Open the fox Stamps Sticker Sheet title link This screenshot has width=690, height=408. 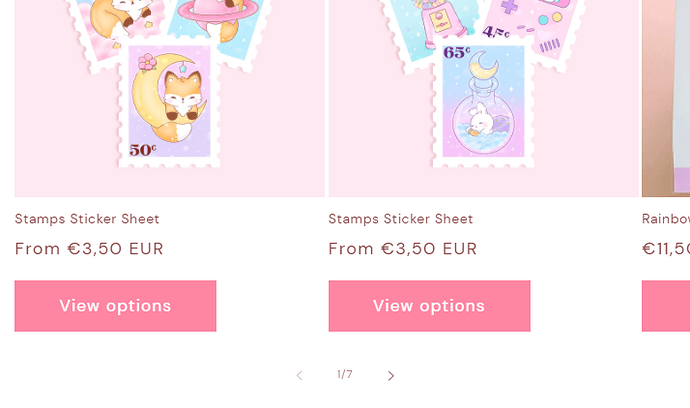[x=87, y=219]
